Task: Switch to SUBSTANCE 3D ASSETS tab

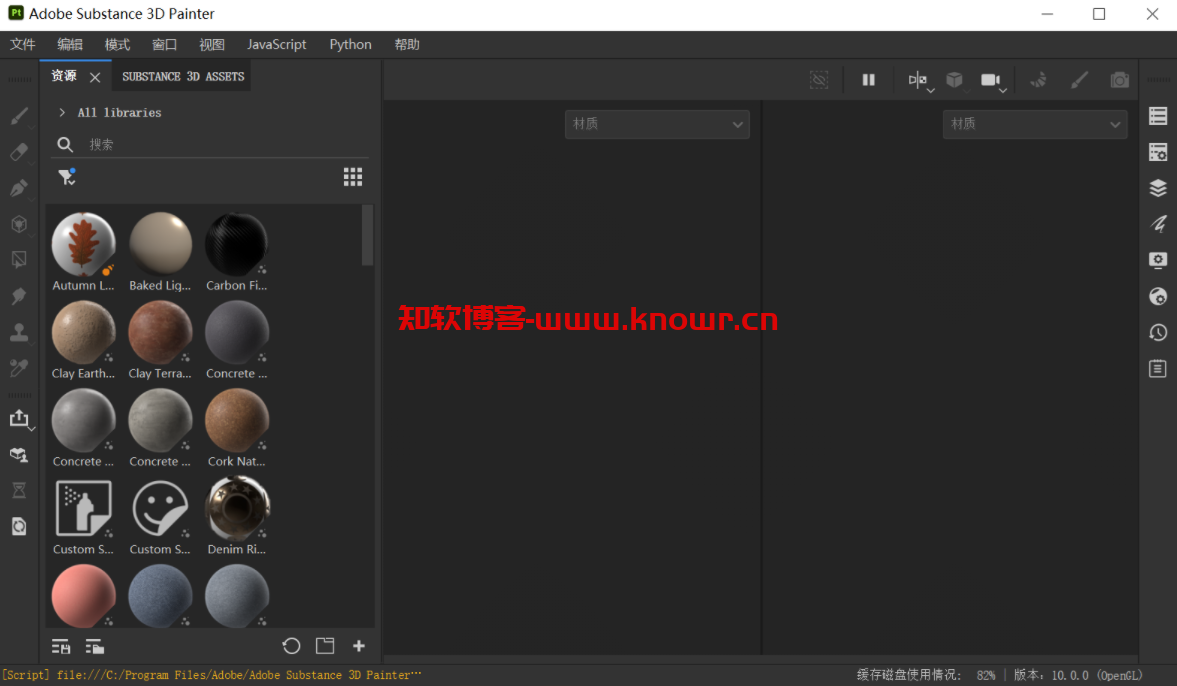Action: point(183,77)
